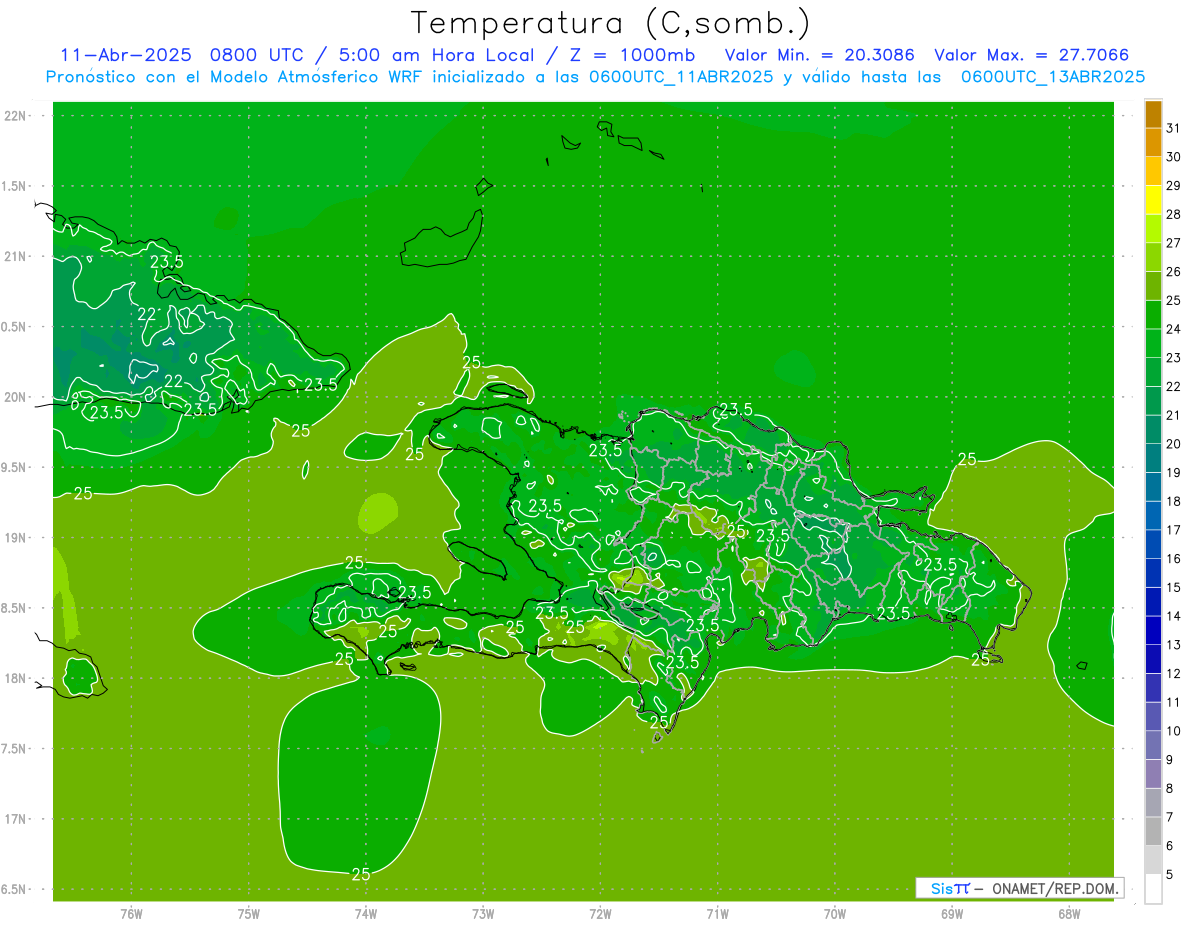Click the legend value label 18
This screenshot has width=1200, height=927.
(x=1173, y=501)
